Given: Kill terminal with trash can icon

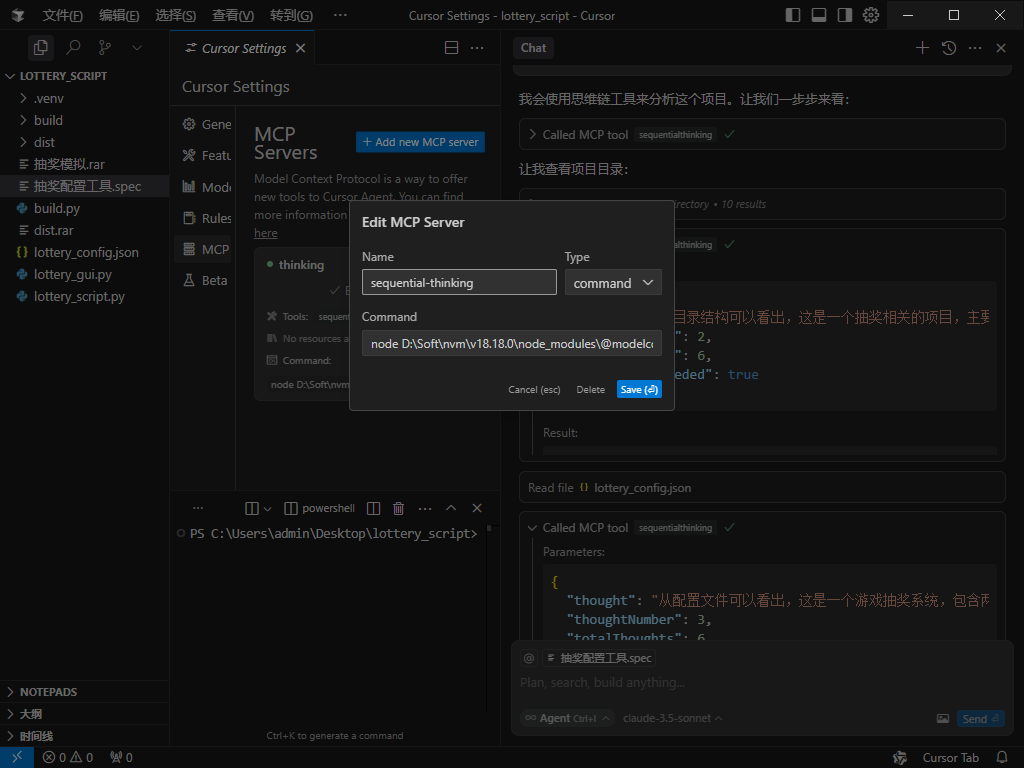Looking at the screenshot, I should (398, 508).
